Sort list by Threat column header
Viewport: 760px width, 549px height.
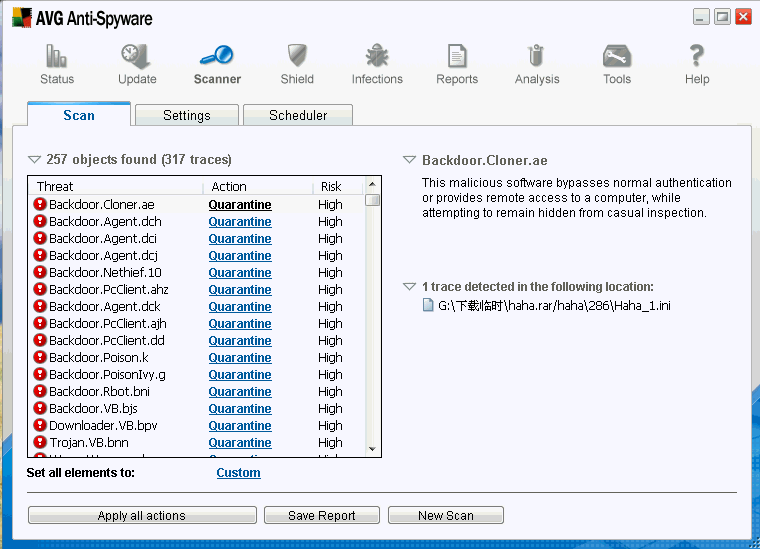tap(115, 186)
